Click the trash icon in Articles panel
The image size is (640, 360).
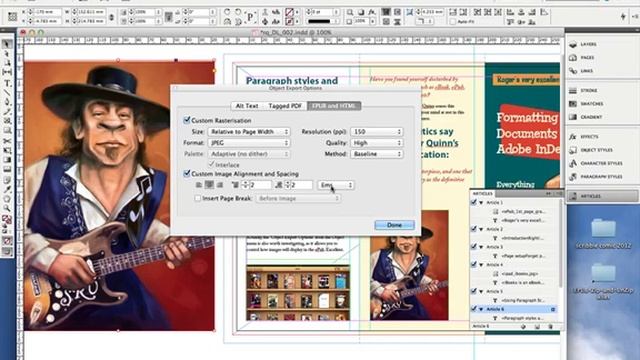pos(550,327)
